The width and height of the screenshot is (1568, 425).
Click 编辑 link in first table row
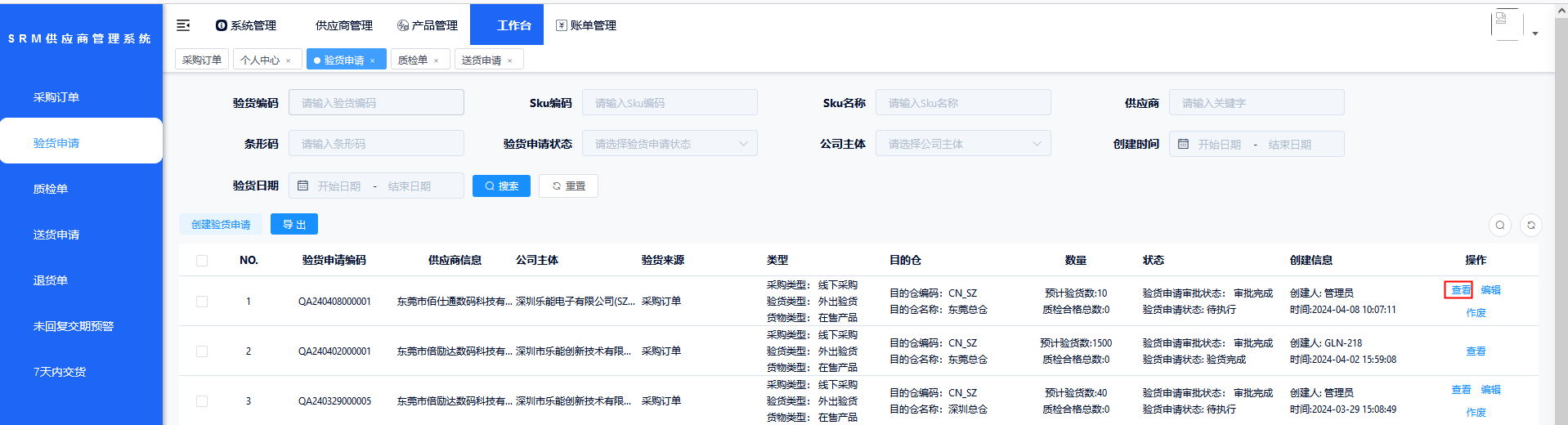point(1490,290)
